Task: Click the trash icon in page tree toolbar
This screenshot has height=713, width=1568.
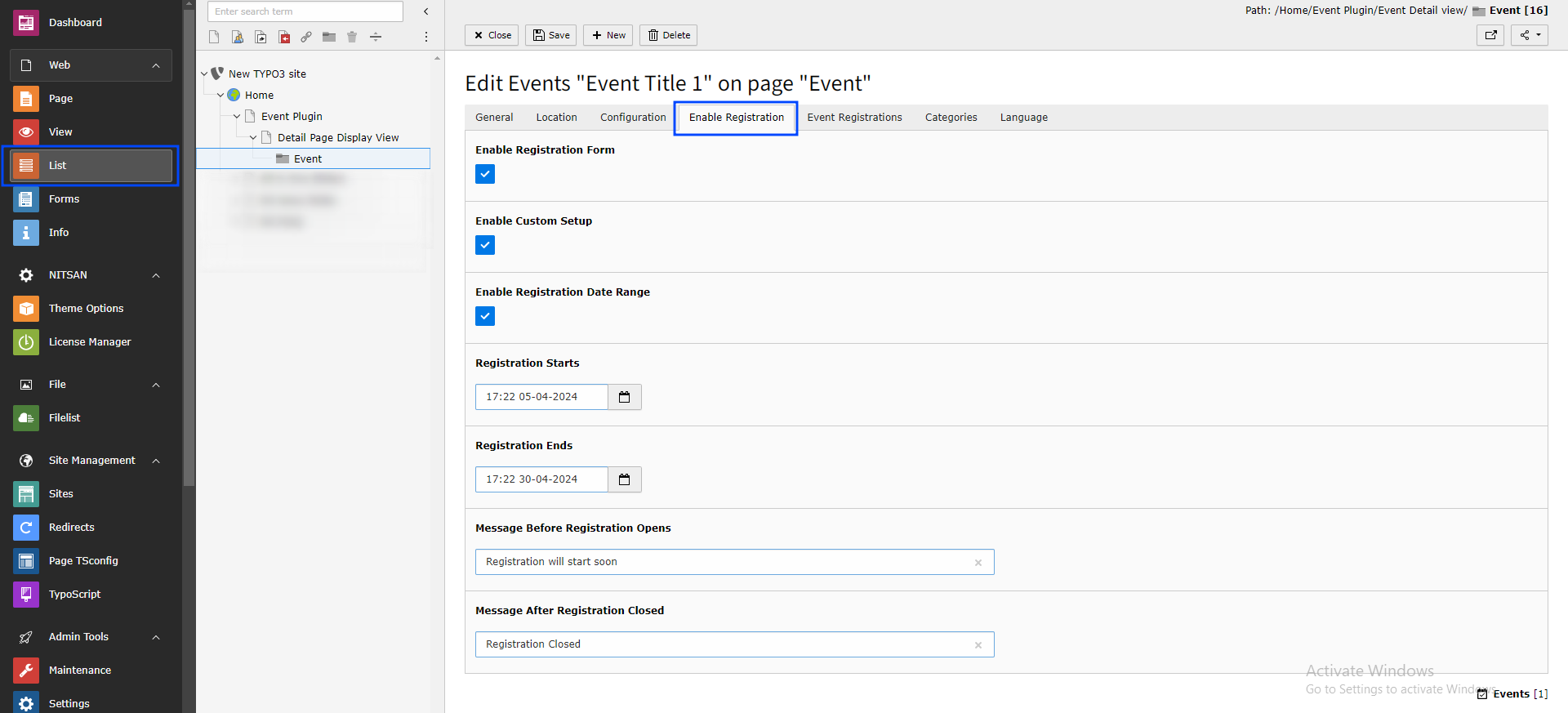Action: tap(352, 37)
